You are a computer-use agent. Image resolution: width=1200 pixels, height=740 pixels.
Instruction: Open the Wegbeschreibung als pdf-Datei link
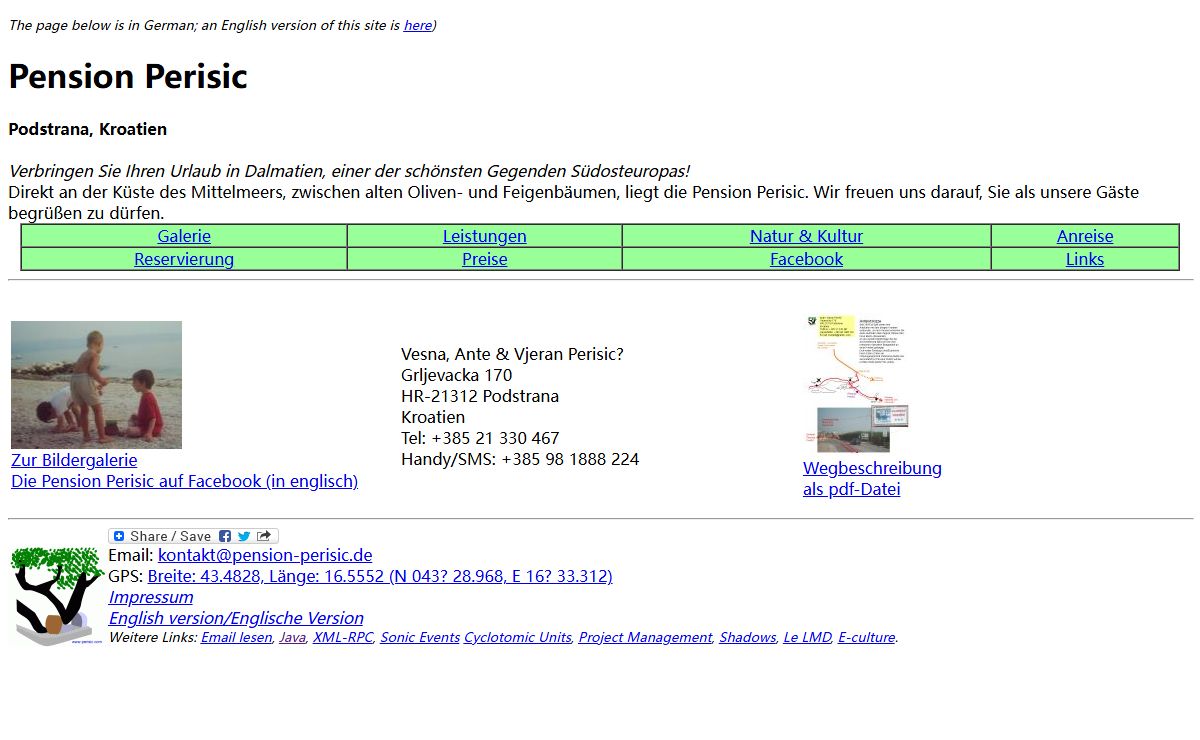click(x=872, y=478)
